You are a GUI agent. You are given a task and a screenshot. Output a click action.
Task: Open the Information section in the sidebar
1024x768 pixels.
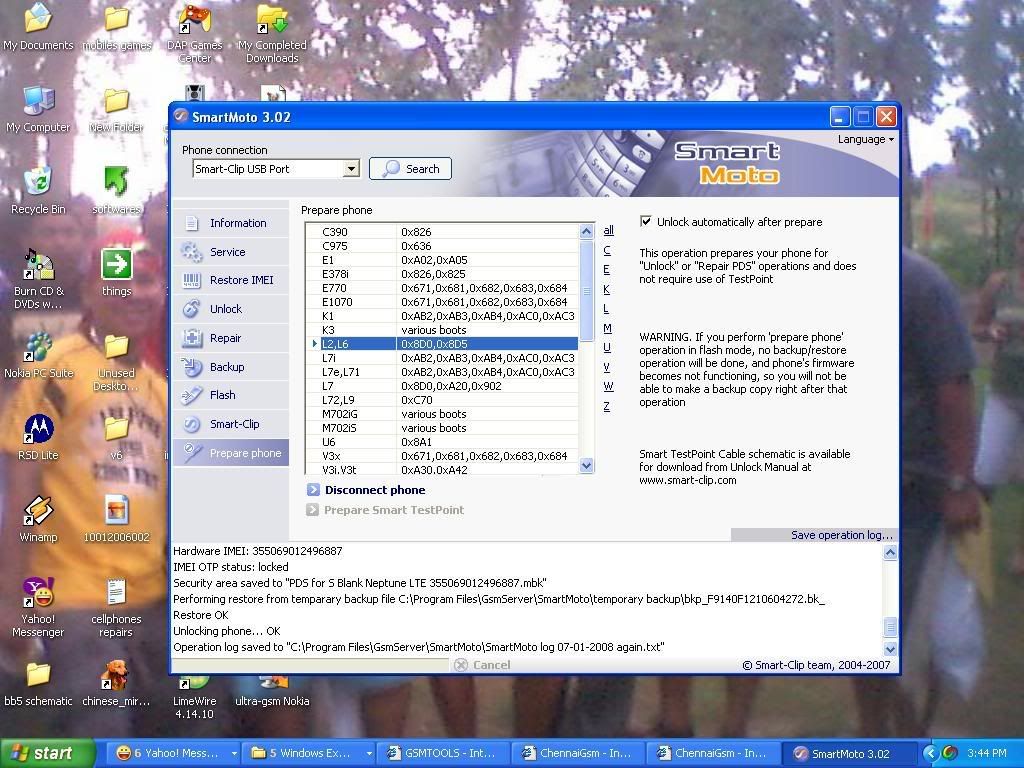click(231, 223)
